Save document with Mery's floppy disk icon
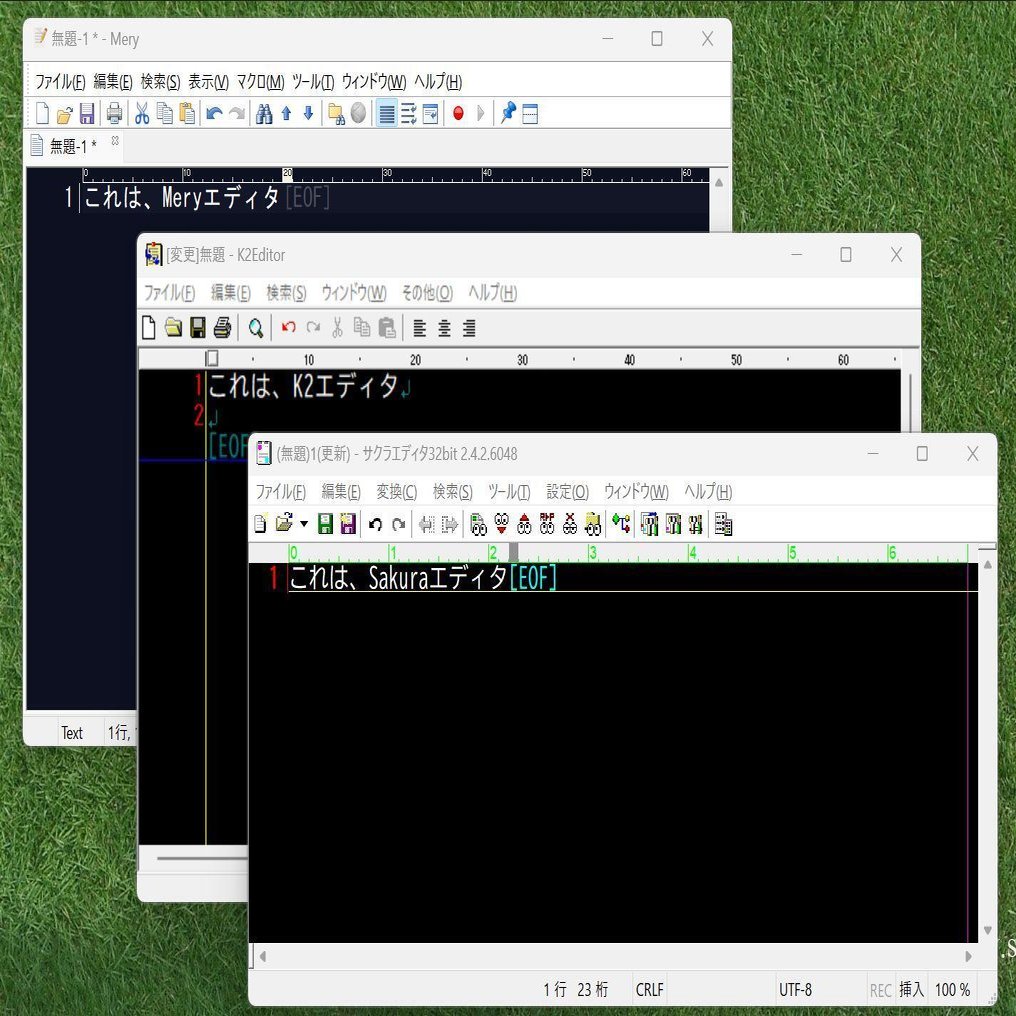Screen dimensions: 1016x1016 87,113
